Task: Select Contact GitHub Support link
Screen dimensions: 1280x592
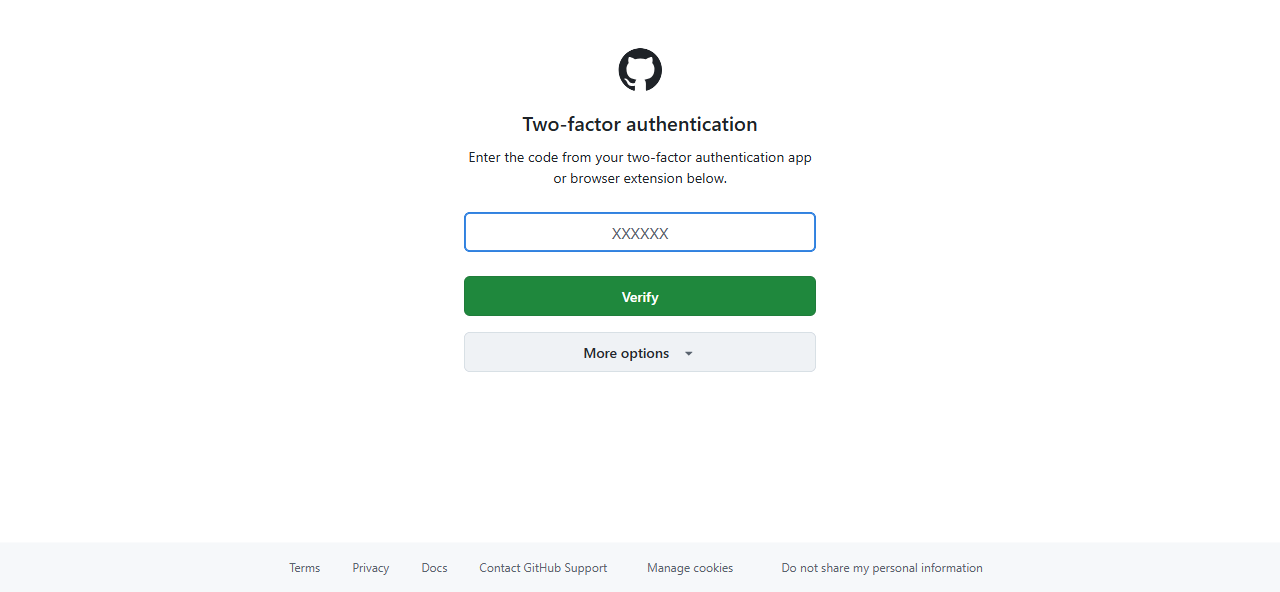Action: [543, 568]
